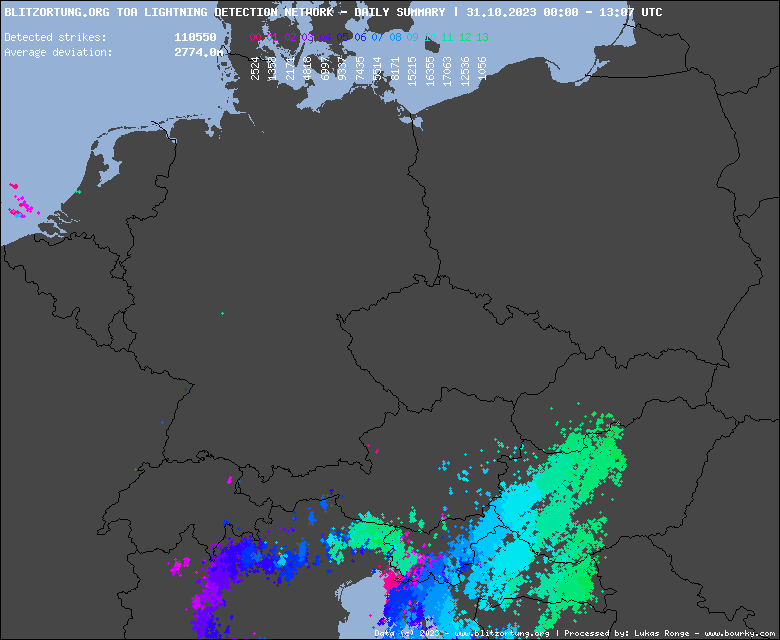Viewport: 780px width, 640px height.
Task: Click the blue 06 hour legend label
Action: 360,37
